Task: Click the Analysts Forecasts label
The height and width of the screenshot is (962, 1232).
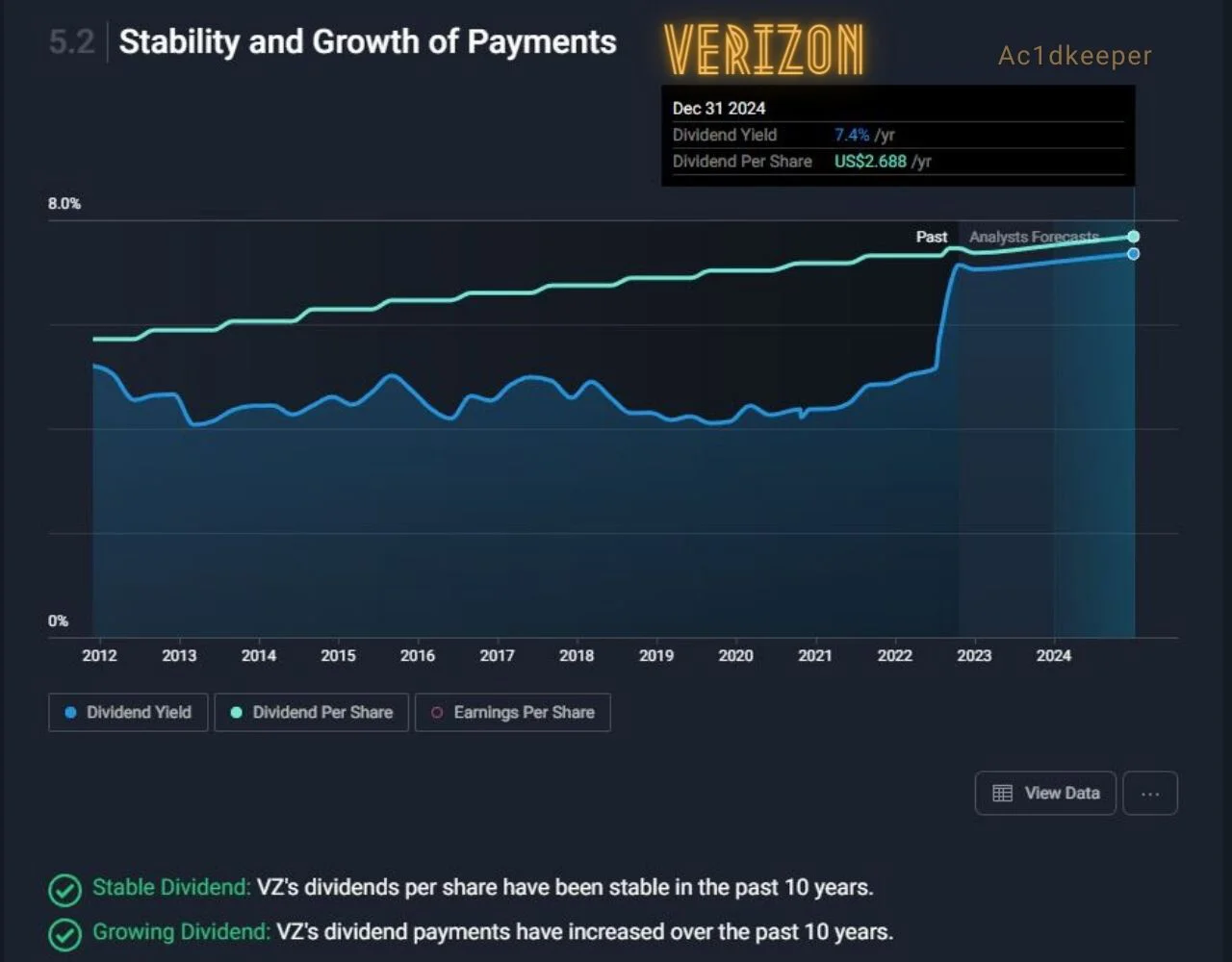Action: [x=1034, y=237]
